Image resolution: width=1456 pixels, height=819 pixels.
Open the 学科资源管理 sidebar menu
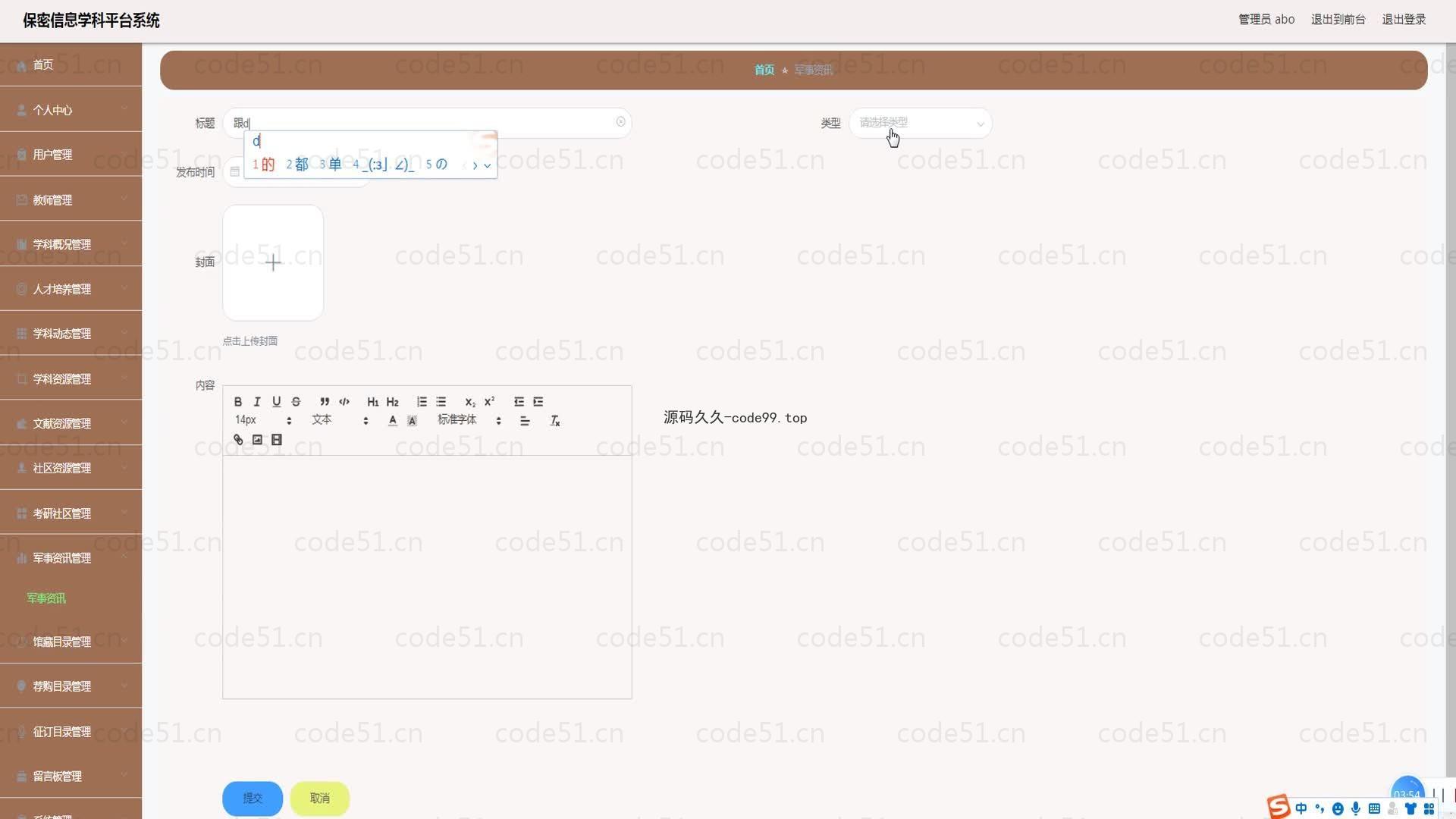click(x=71, y=378)
